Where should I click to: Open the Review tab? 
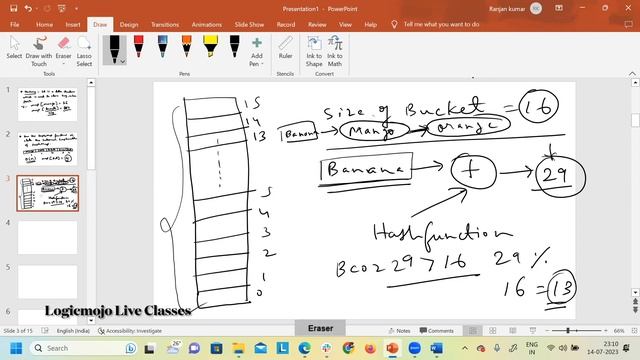(x=317, y=24)
